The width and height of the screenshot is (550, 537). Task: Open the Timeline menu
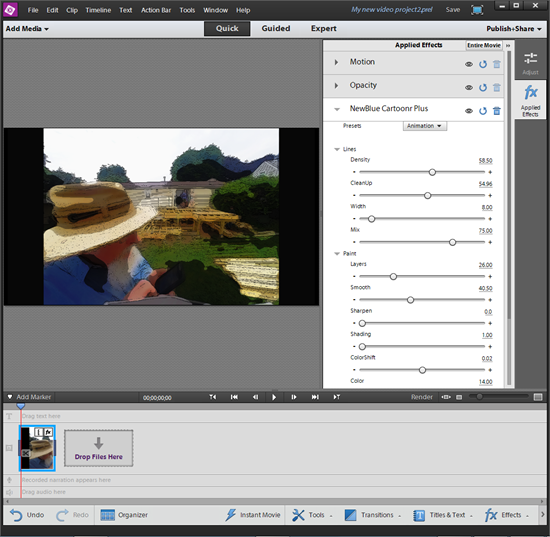click(x=98, y=10)
